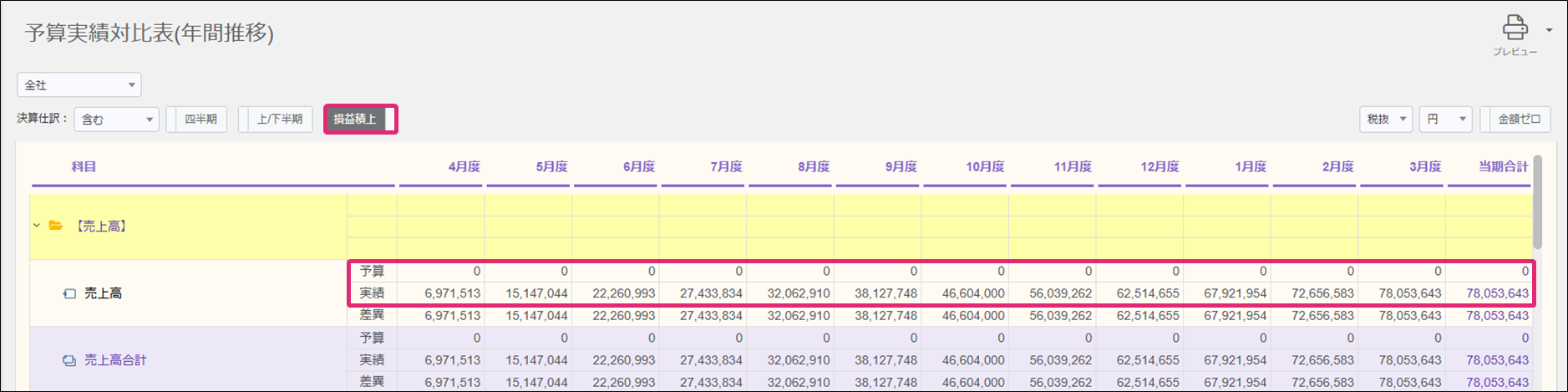Click the yellow folder icon beside 【売上高】
The width and height of the screenshot is (1568, 392).
[x=56, y=226]
